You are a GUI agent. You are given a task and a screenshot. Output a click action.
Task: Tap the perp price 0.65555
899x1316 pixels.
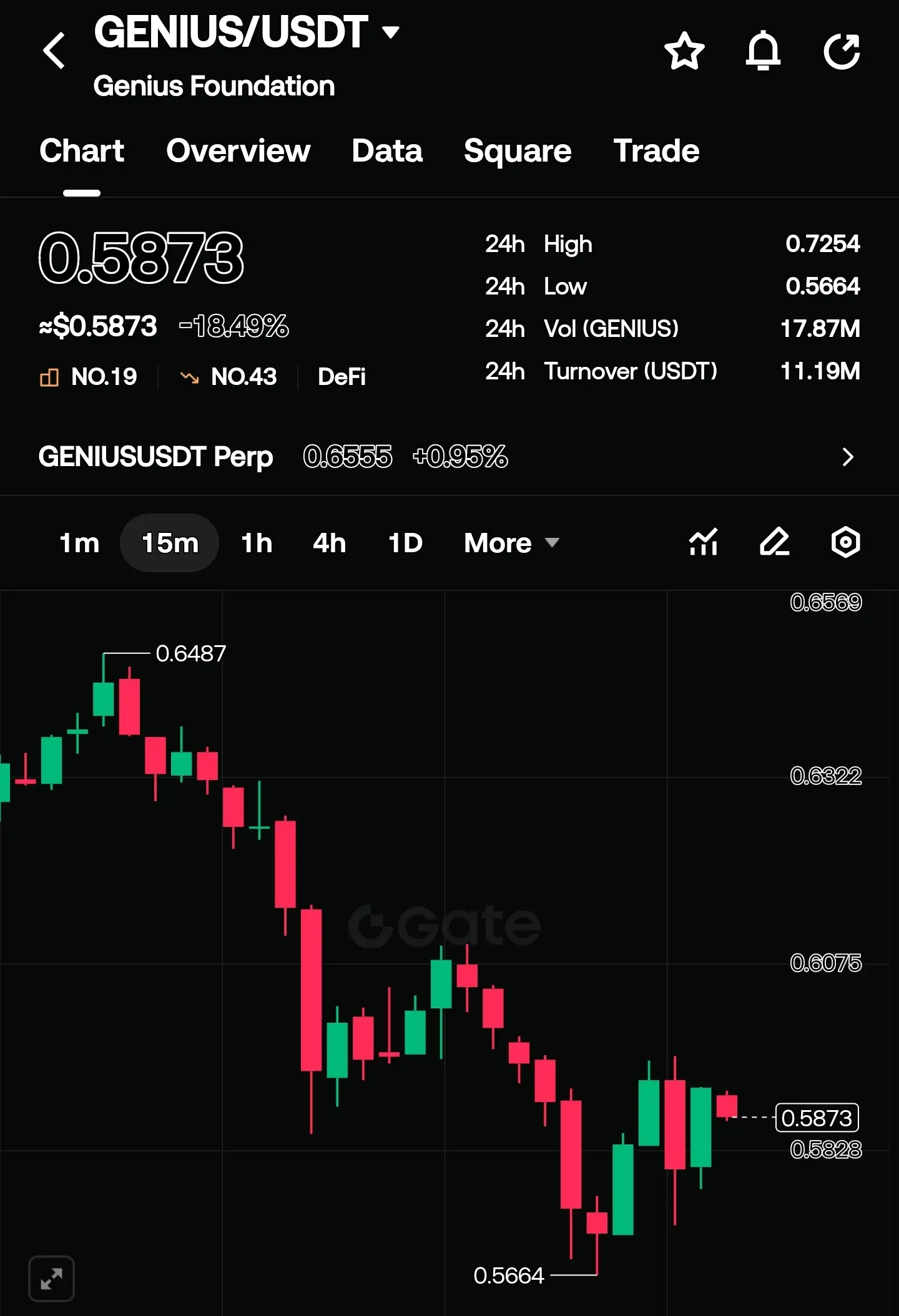(x=348, y=457)
